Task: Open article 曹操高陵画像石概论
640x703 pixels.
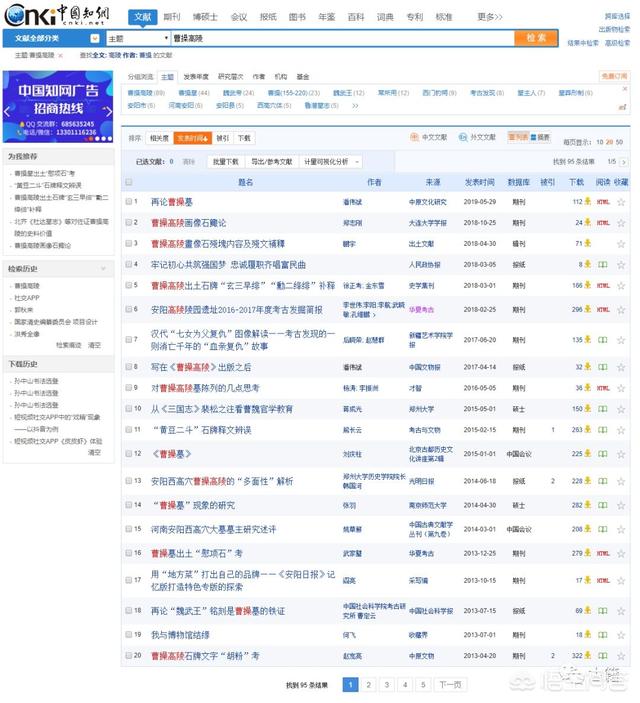Action: coord(188,222)
